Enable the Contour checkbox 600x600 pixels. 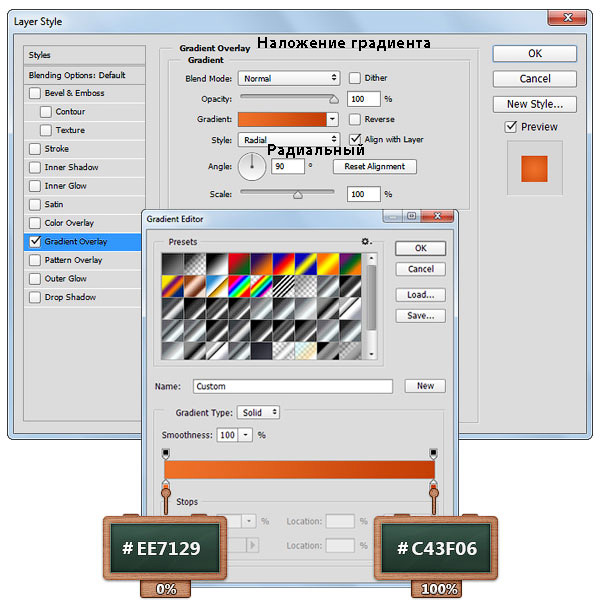pyautogui.click(x=46, y=112)
